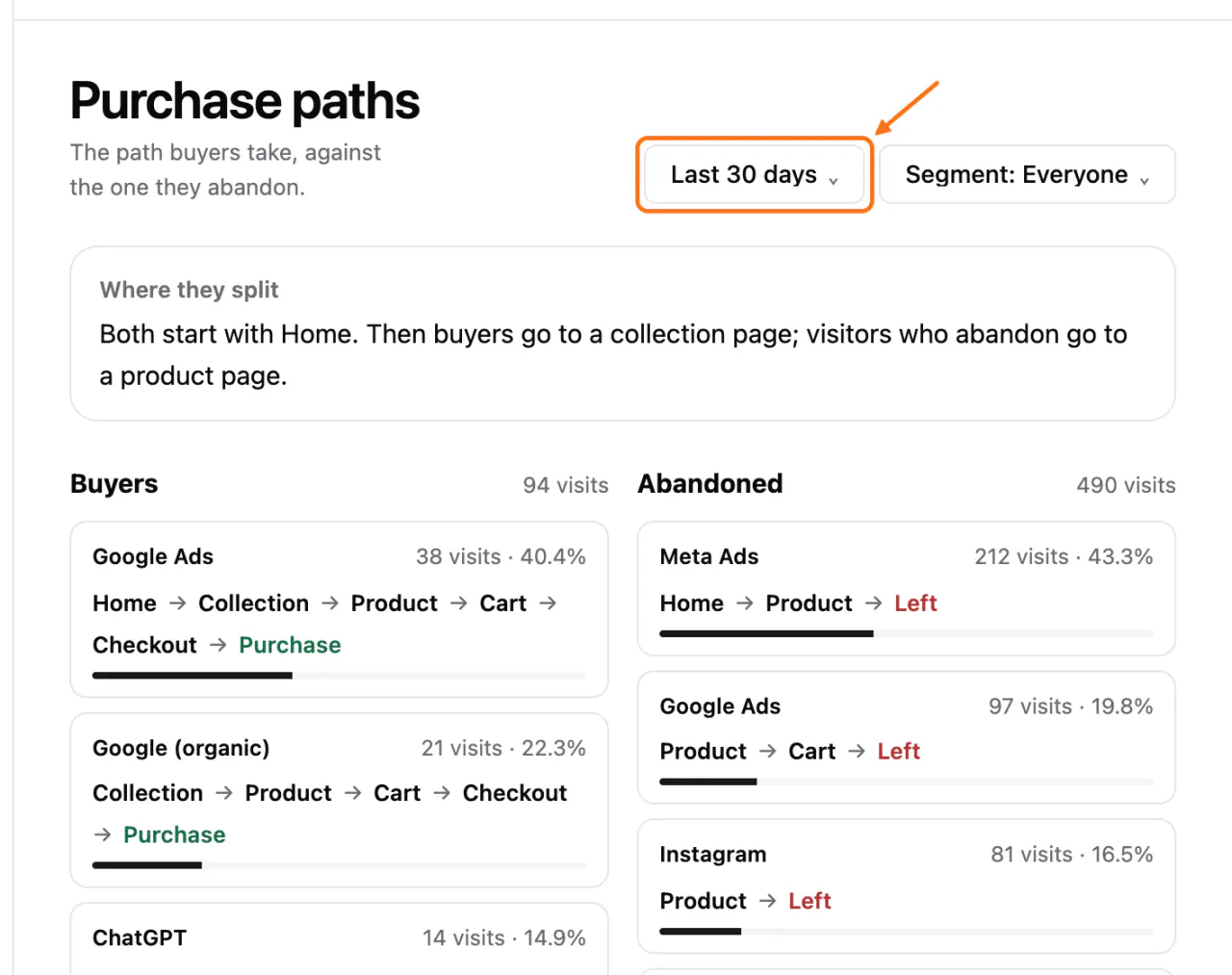
Task: Click the "38 visits · 40.4%" value
Action: [500, 556]
